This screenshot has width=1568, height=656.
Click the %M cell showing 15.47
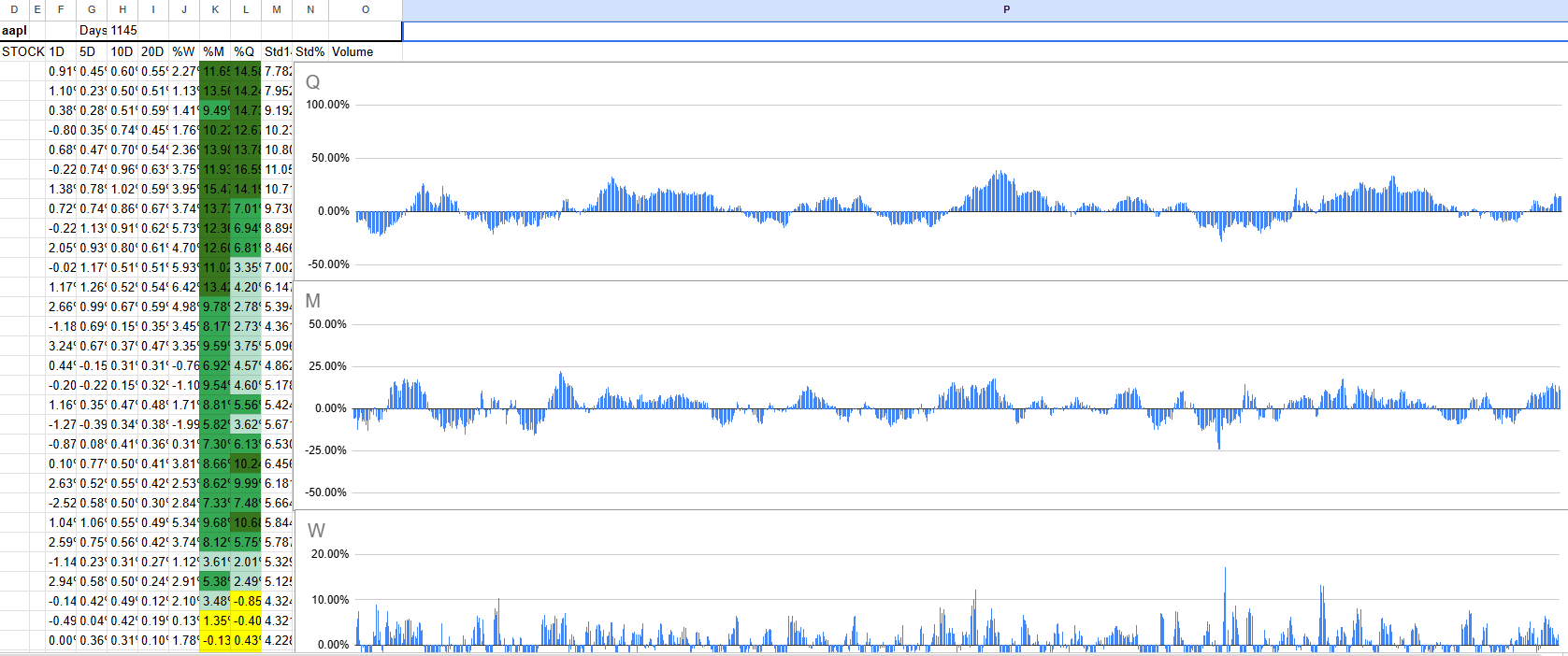coord(215,189)
